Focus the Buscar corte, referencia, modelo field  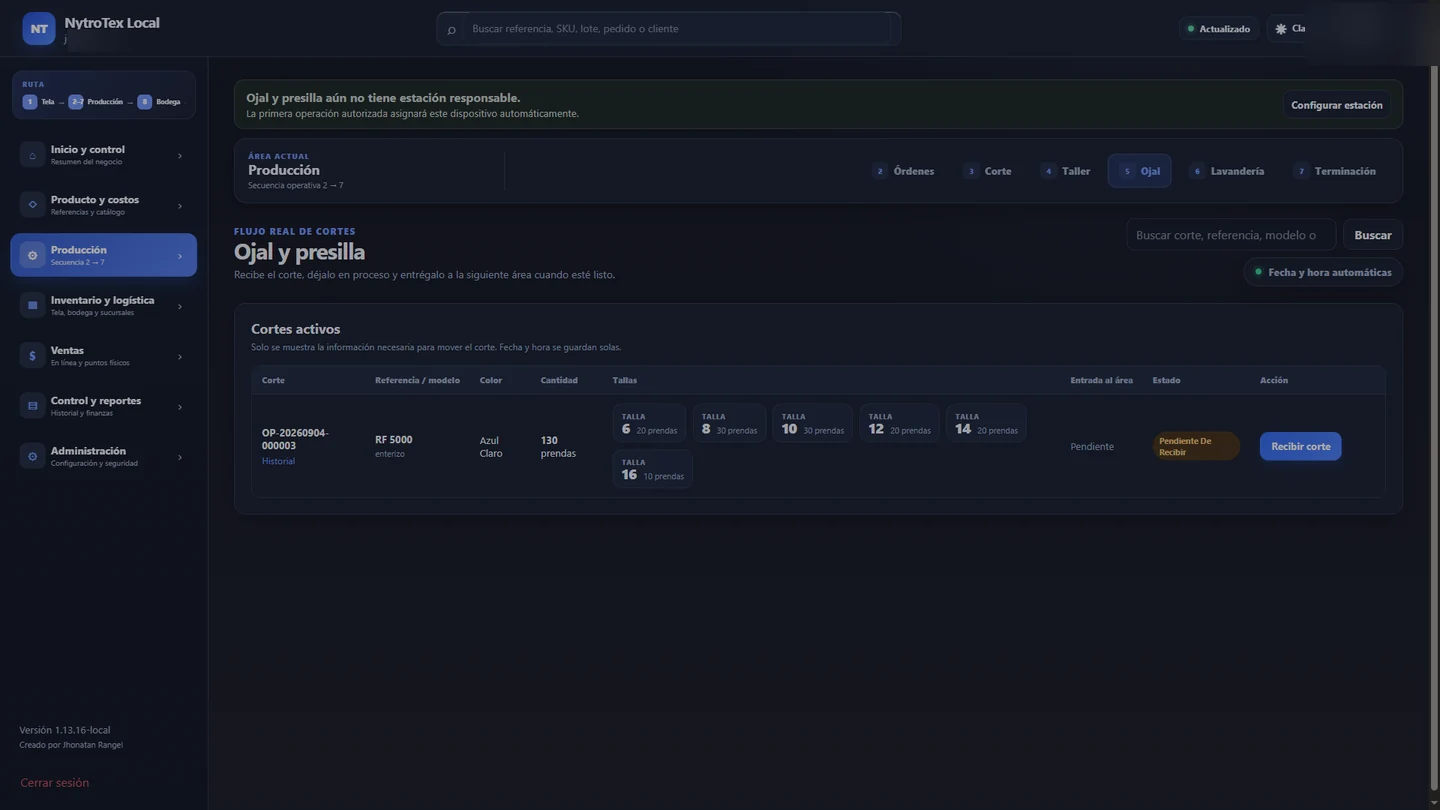(x=1231, y=235)
